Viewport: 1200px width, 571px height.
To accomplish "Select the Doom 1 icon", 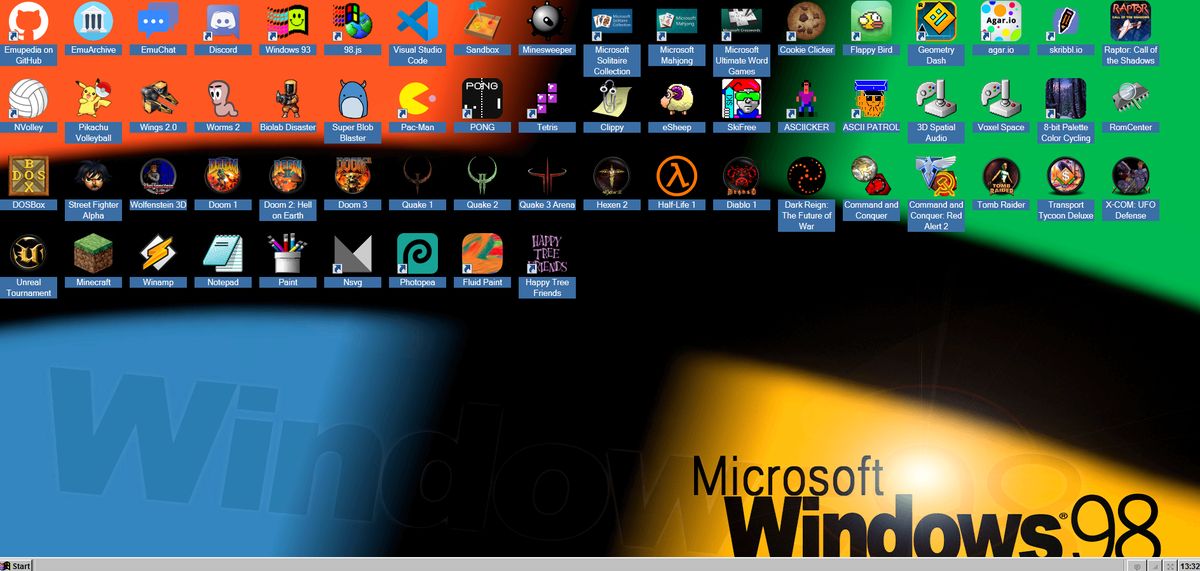I will (x=223, y=176).
